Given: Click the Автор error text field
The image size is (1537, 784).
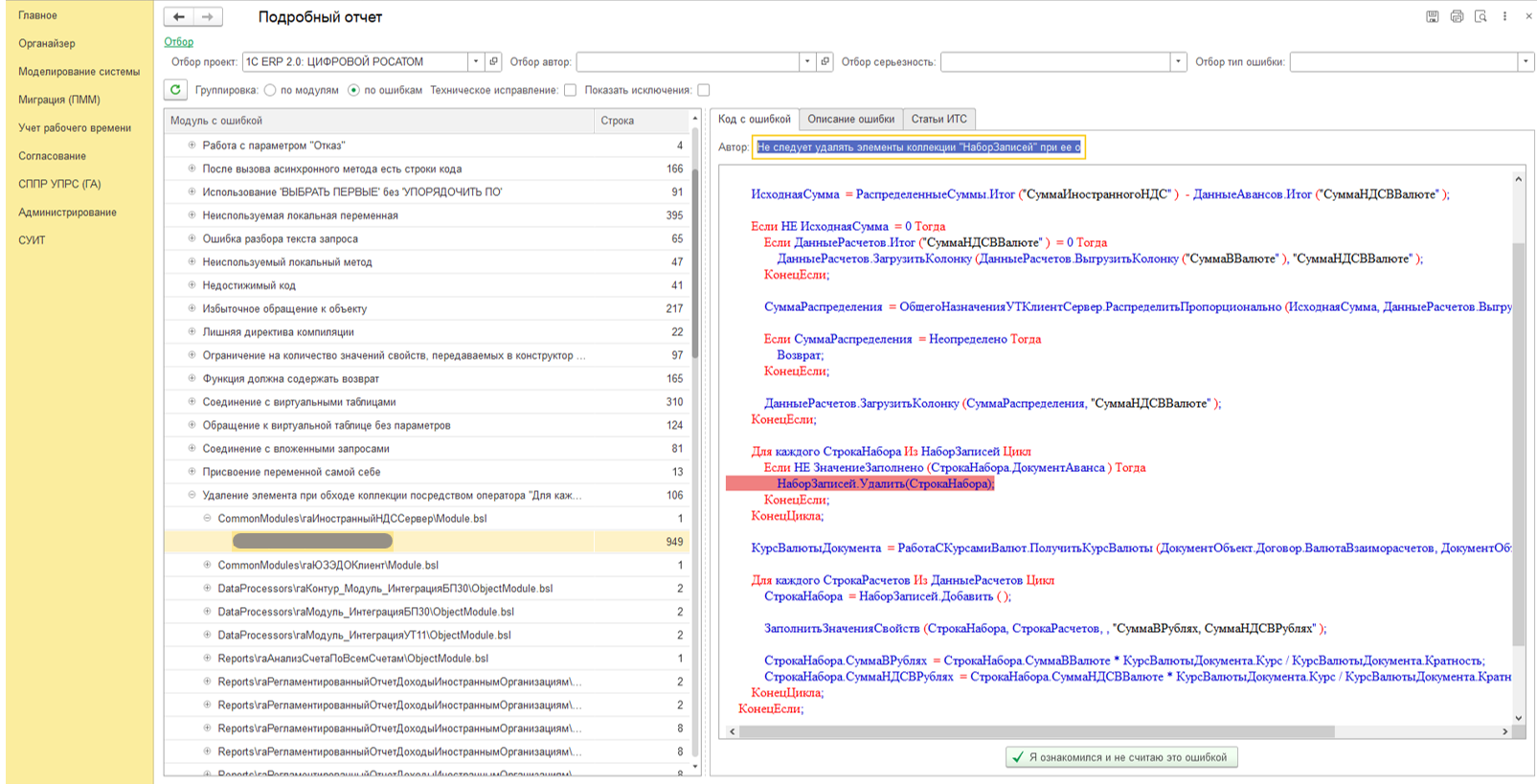Looking at the screenshot, I should click(x=919, y=147).
